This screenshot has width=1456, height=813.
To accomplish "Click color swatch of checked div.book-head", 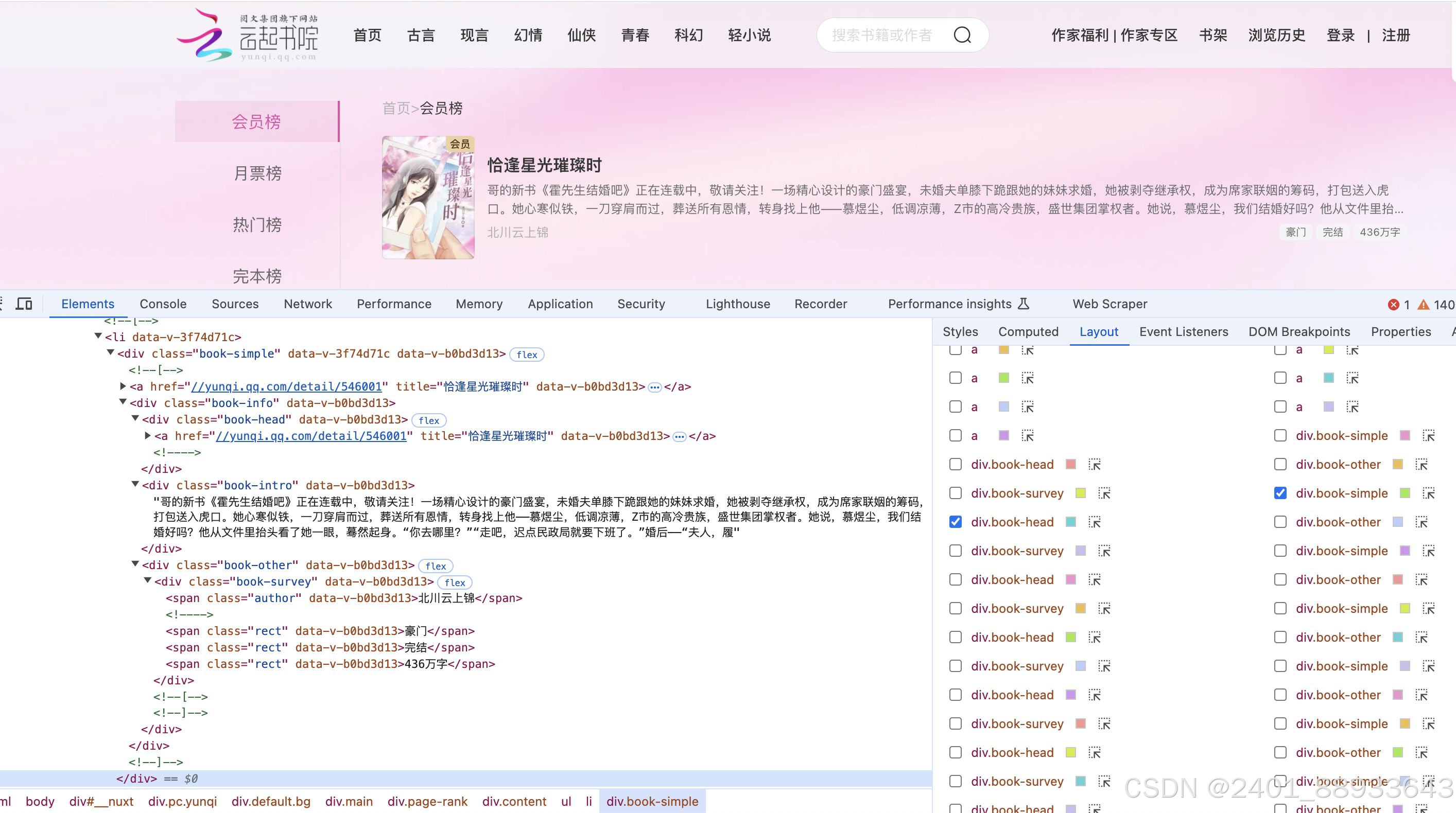I will [x=1070, y=522].
